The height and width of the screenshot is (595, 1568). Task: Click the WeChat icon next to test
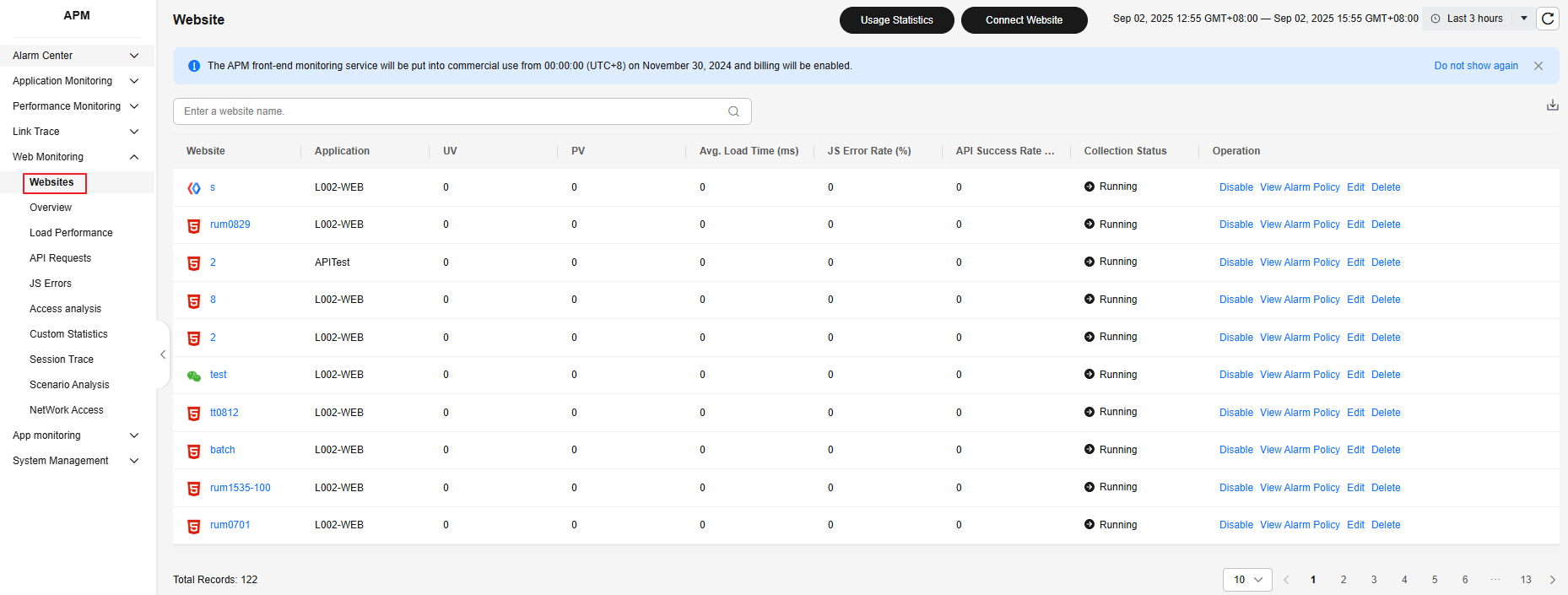(x=193, y=376)
